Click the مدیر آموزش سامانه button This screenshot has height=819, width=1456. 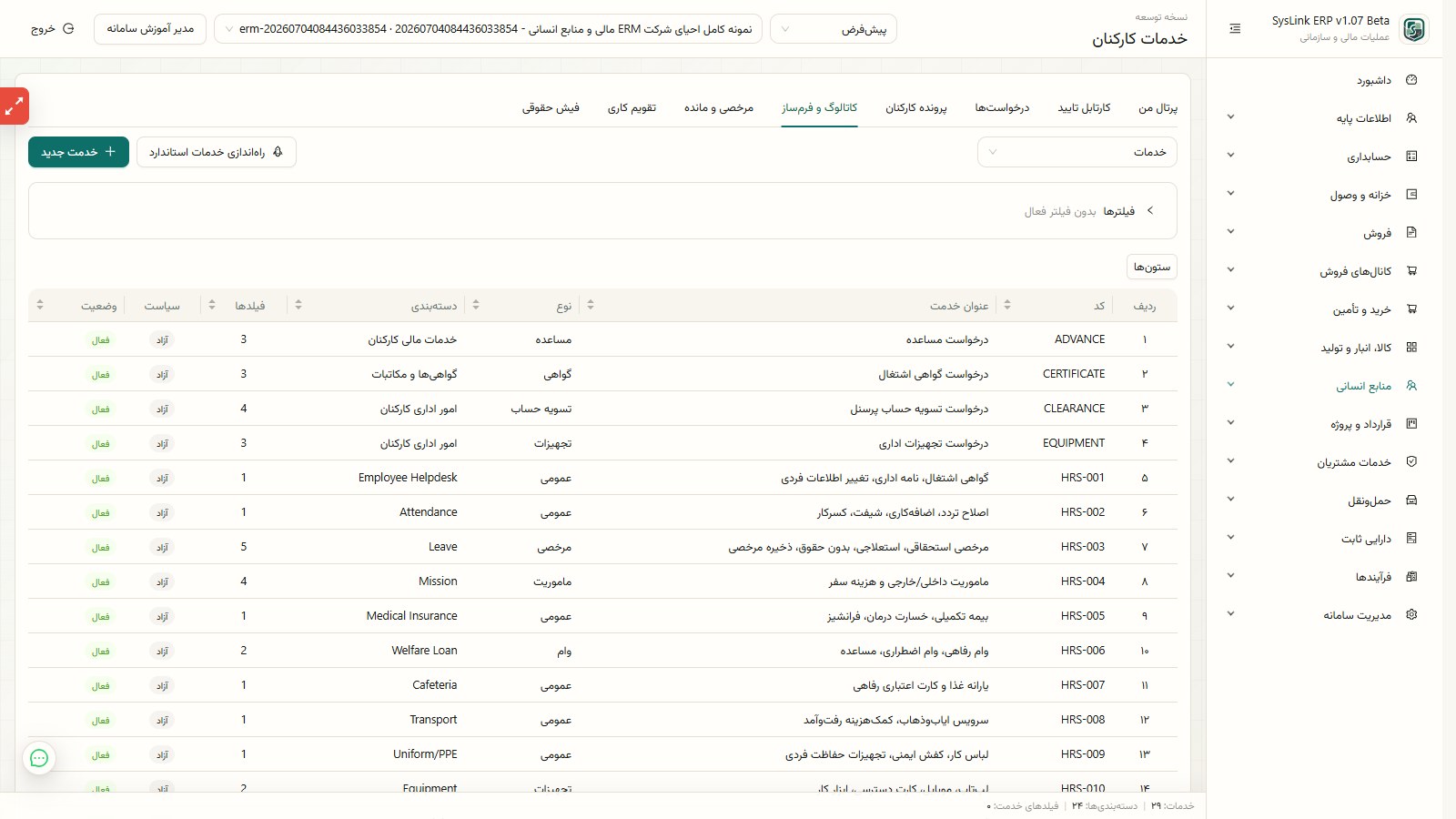point(150,29)
